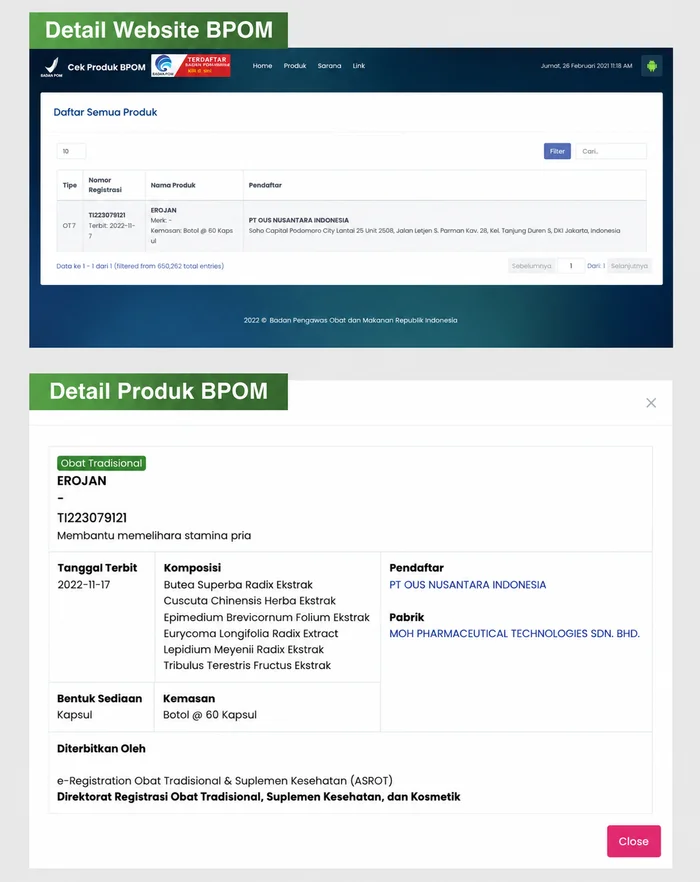Click the Obat Tradisional green badge
This screenshot has width=700, height=882.
click(101, 463)
